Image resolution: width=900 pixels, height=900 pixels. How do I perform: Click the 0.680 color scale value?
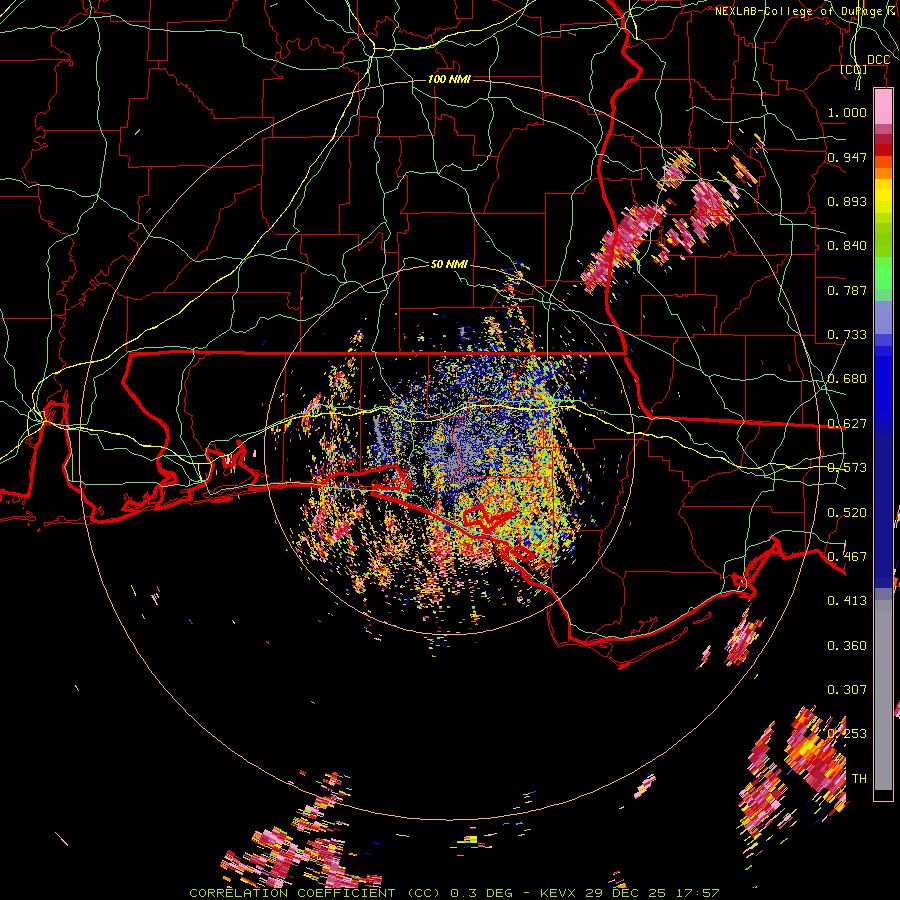point(847,379)
